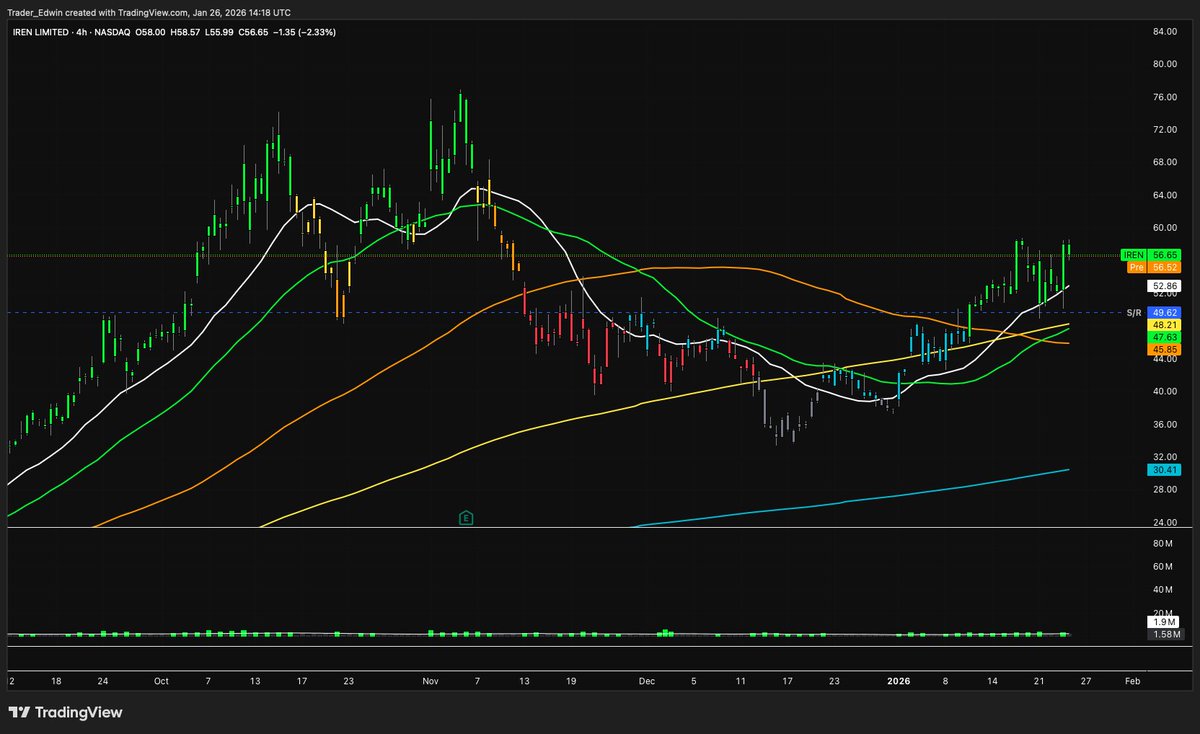The image size is (1200, 734).
Task: Click the Trader_Edwin author name in header
Action: point(37,13)
